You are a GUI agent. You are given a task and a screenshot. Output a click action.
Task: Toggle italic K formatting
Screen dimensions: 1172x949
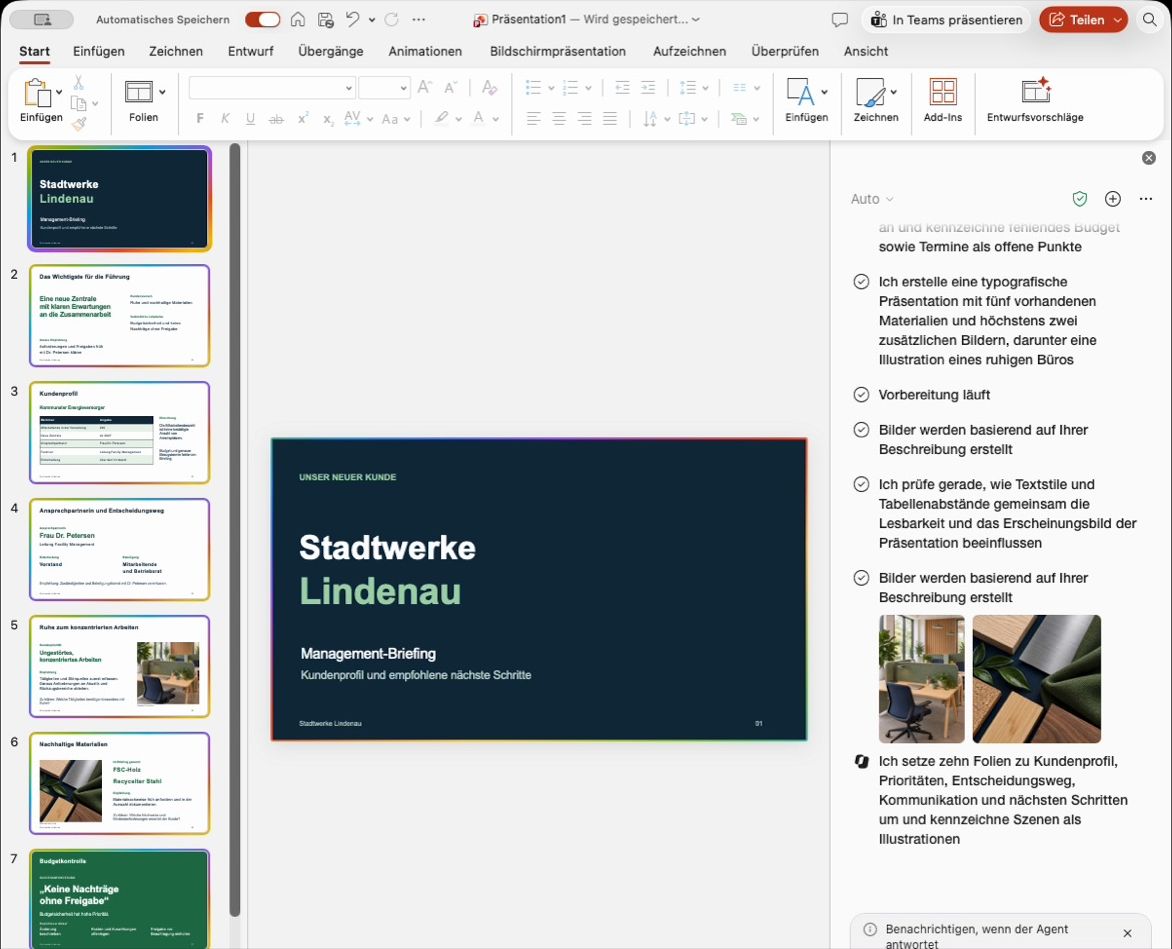225,118
